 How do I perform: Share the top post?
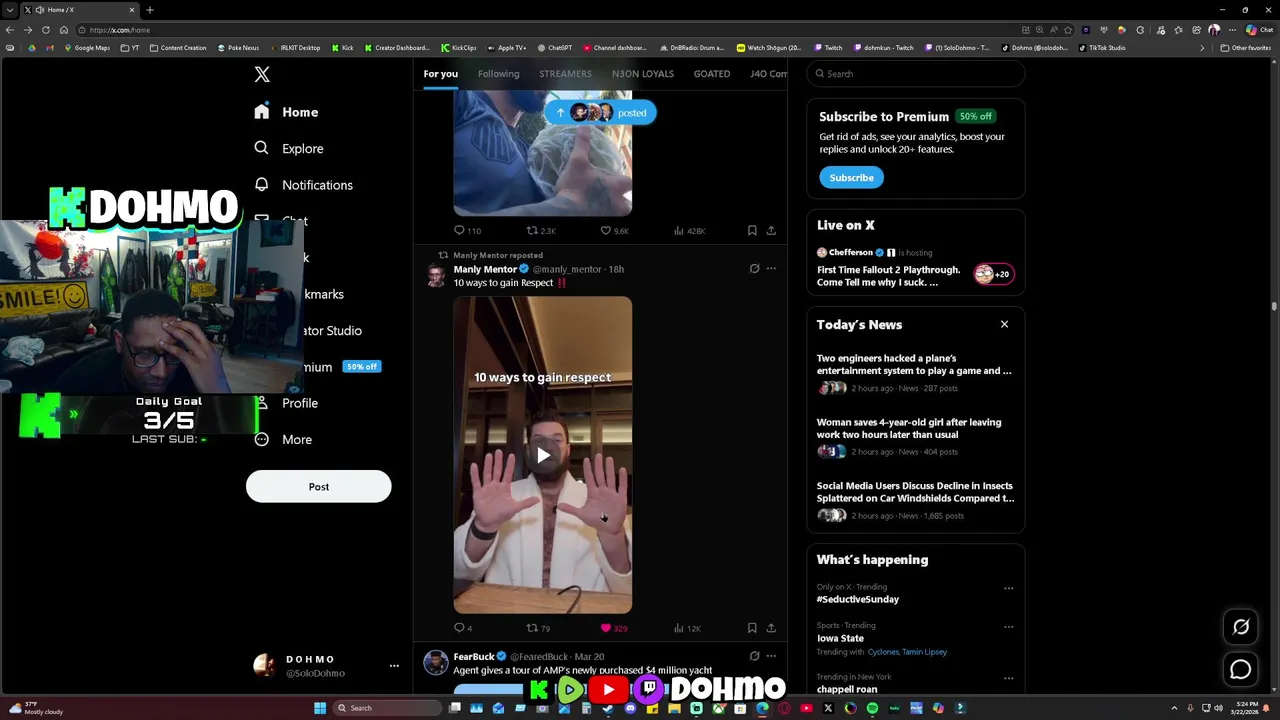[x=771, y=230]
